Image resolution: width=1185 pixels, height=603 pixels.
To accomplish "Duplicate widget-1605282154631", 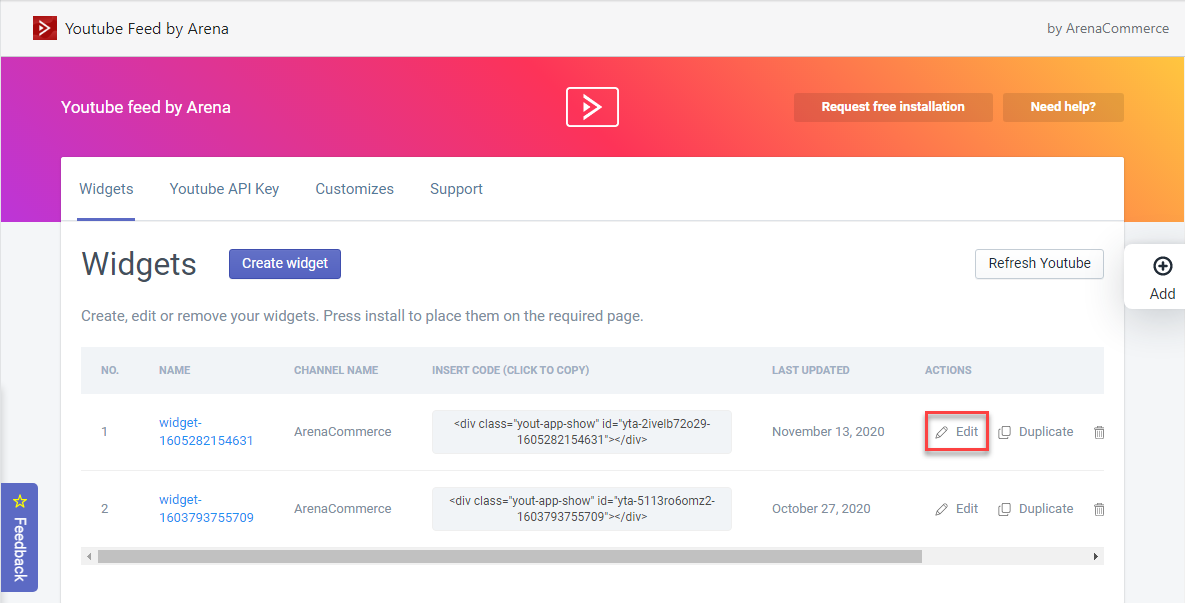I will click(x=1036, y=432).
